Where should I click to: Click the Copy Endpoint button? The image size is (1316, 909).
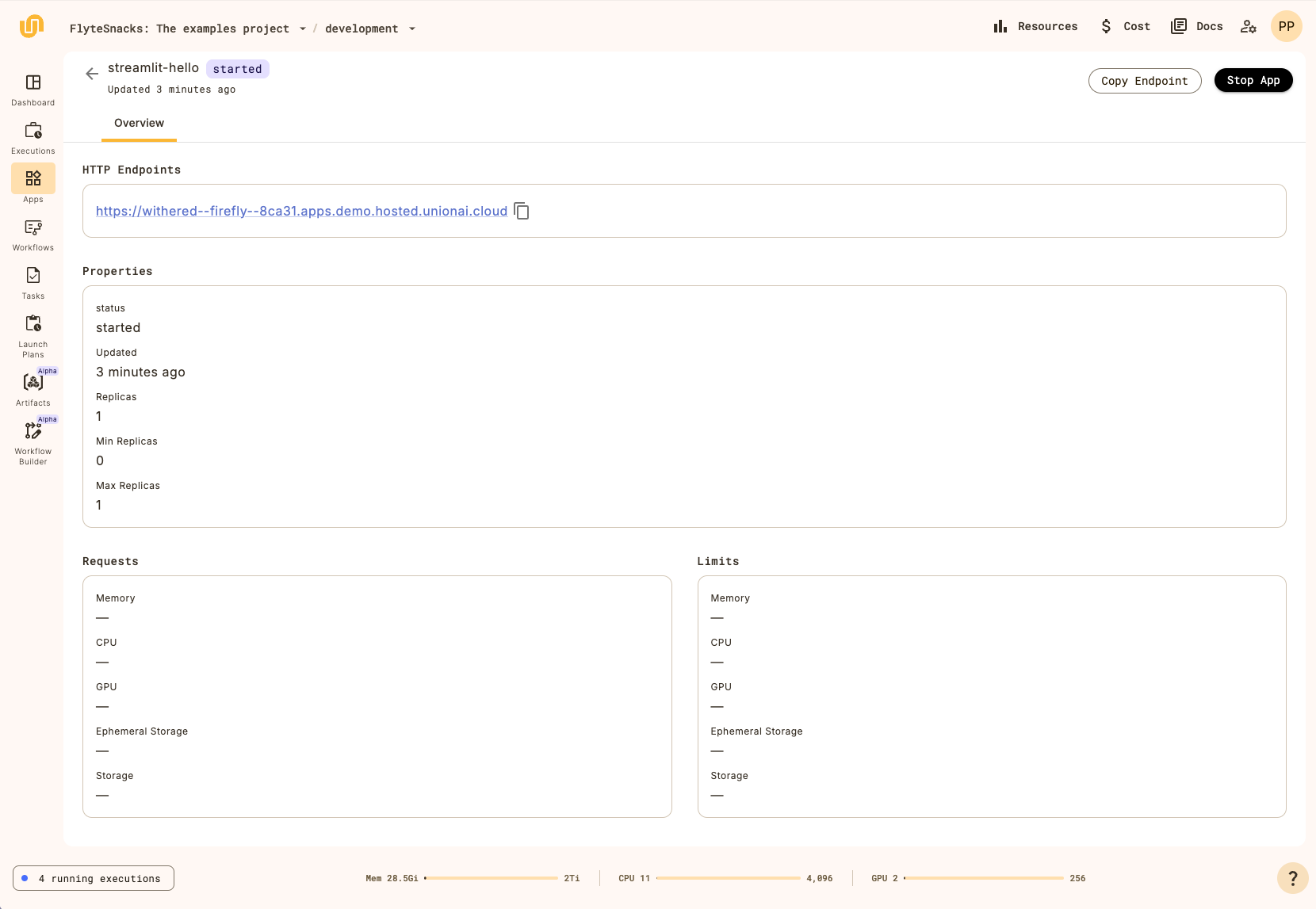(1145, 80)
